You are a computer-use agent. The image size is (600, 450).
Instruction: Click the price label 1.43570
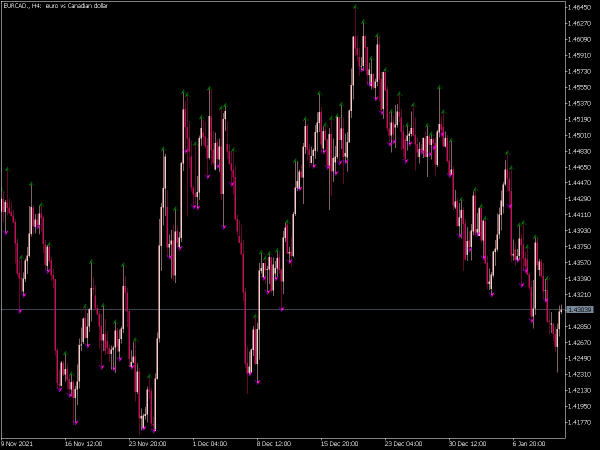(580, 263)
